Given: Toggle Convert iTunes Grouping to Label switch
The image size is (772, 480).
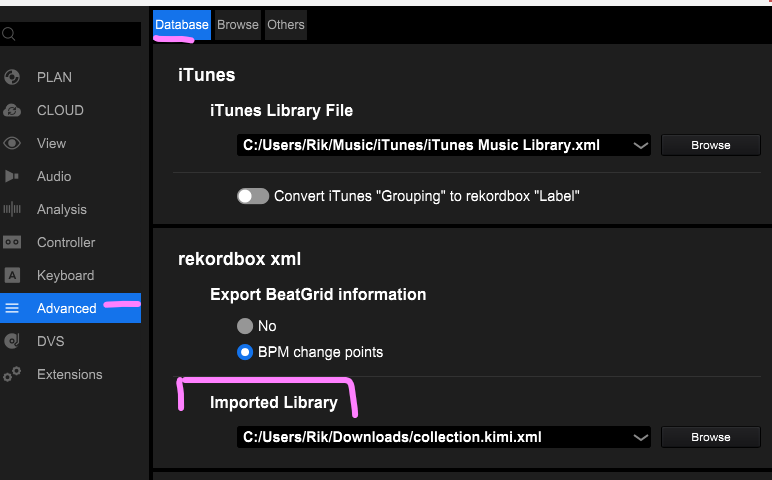Looking at the screenshot, I should [x=253, y=196].
